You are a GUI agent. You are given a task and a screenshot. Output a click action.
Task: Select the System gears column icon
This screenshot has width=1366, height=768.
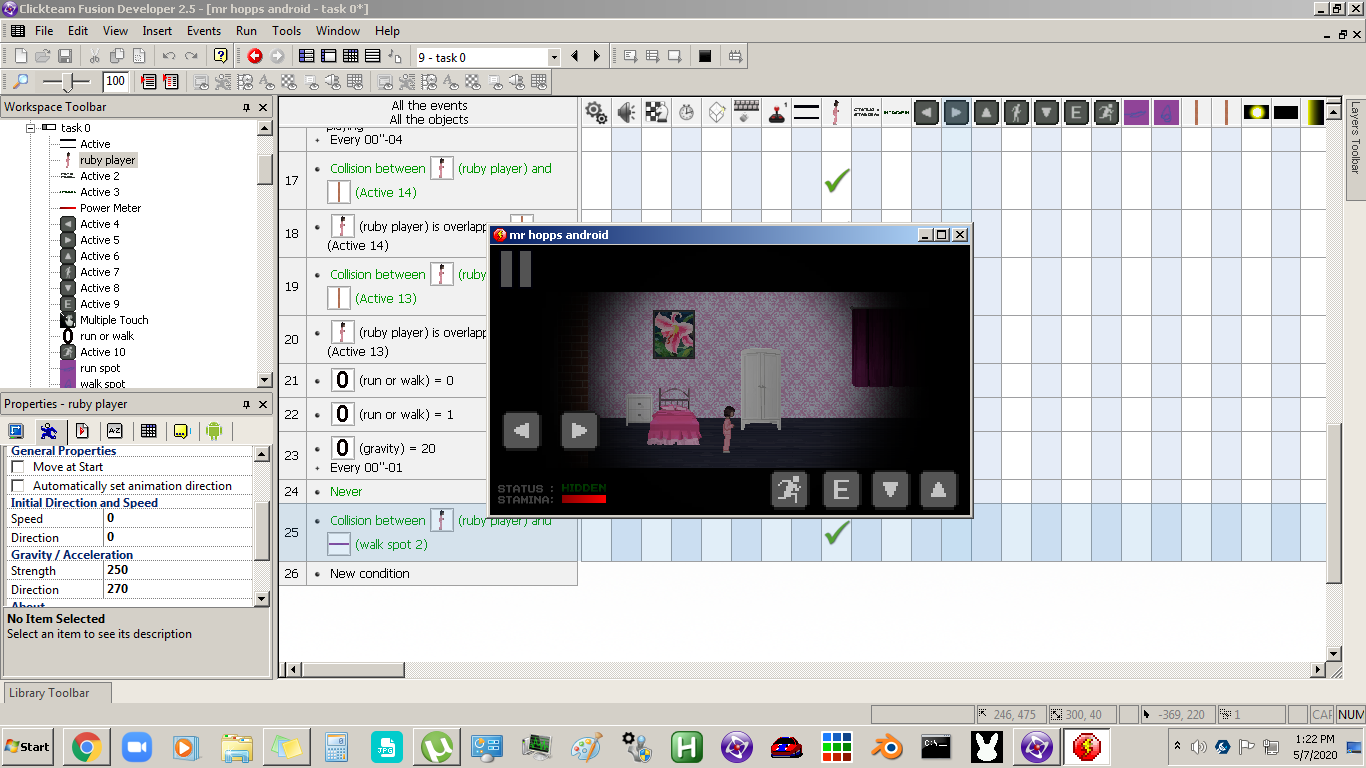pos(596,112)
